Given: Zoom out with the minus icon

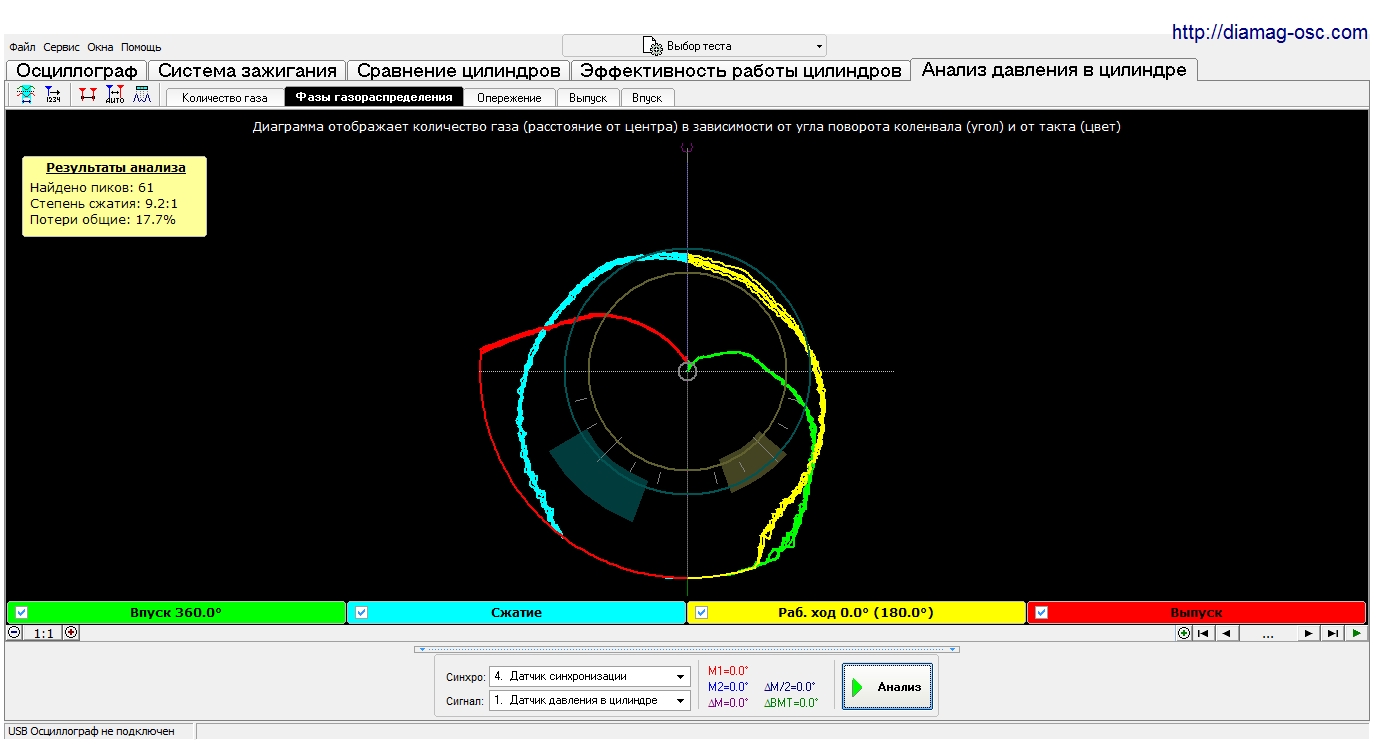Looking at the screenshot, I should click(14, 632).
